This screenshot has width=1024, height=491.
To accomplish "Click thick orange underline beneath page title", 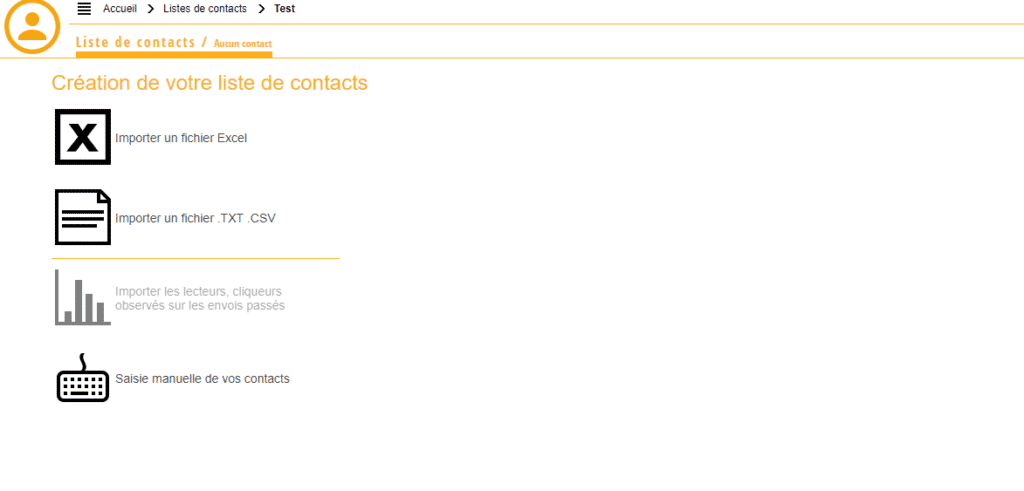I will coord(173,54).
